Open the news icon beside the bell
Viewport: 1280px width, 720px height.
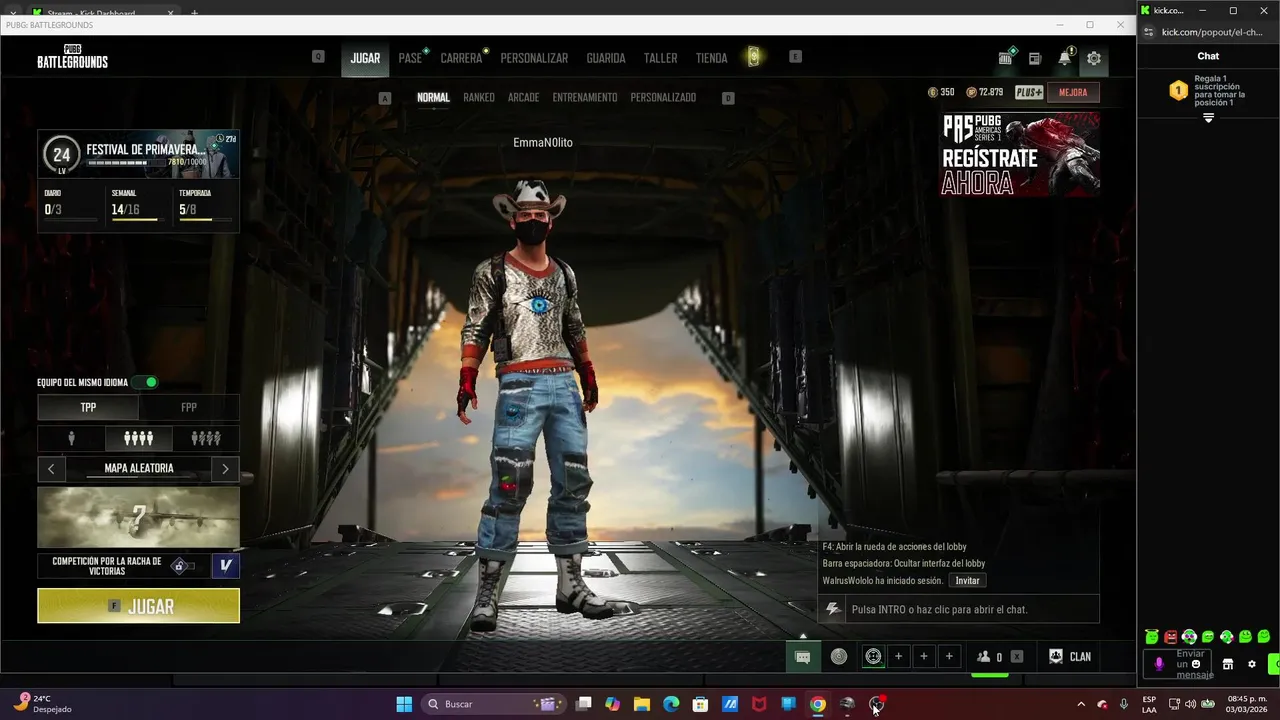click(1035, 59)
